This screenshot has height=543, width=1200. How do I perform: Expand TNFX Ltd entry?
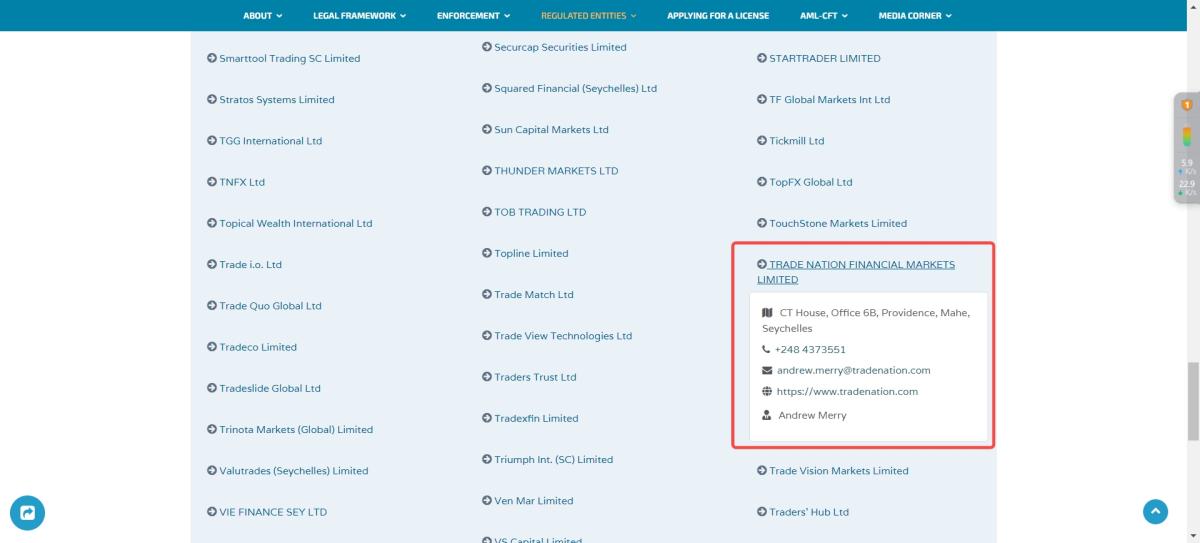point(236,182)
